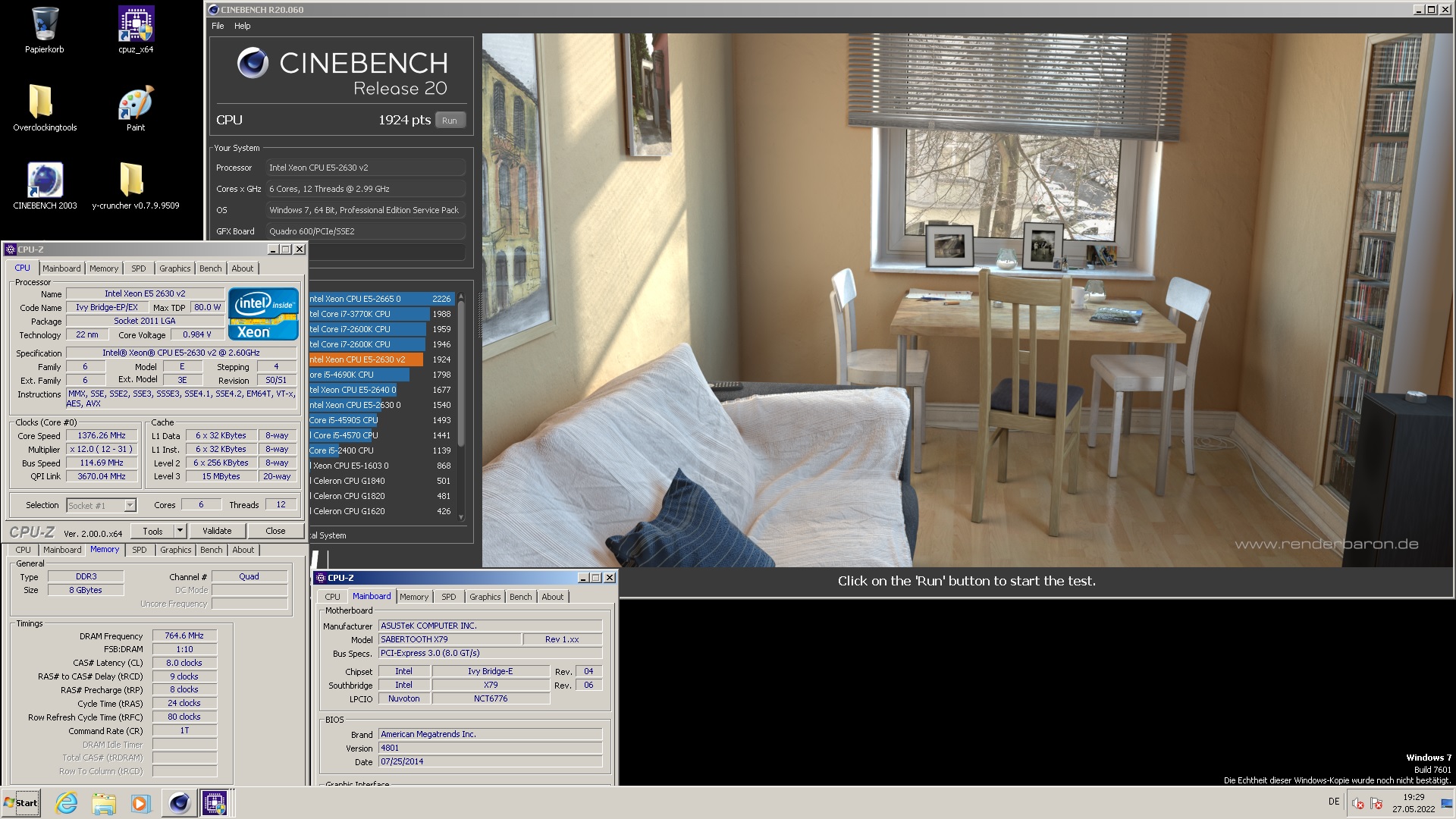Click the ranking list scrollbar thumb
The height and width of the screenshot is (819, 1456).
tap(461, 374)
